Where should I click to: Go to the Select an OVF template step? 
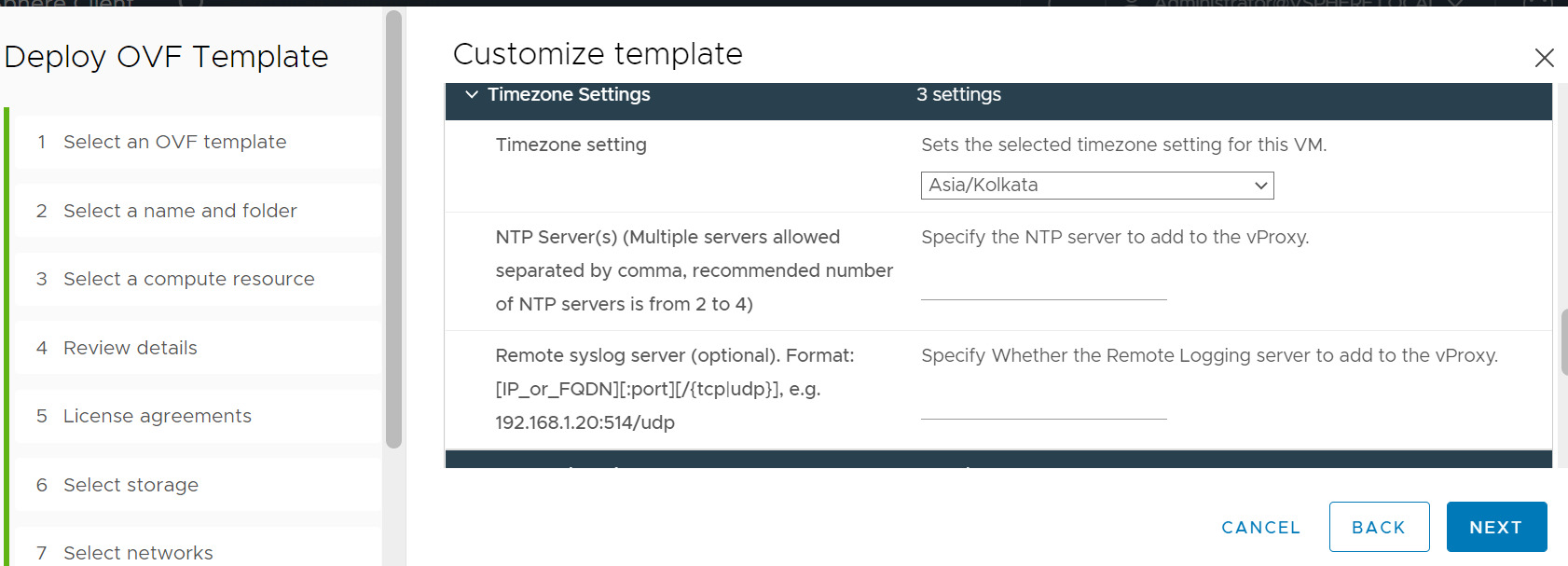click(x=174, y=142)
